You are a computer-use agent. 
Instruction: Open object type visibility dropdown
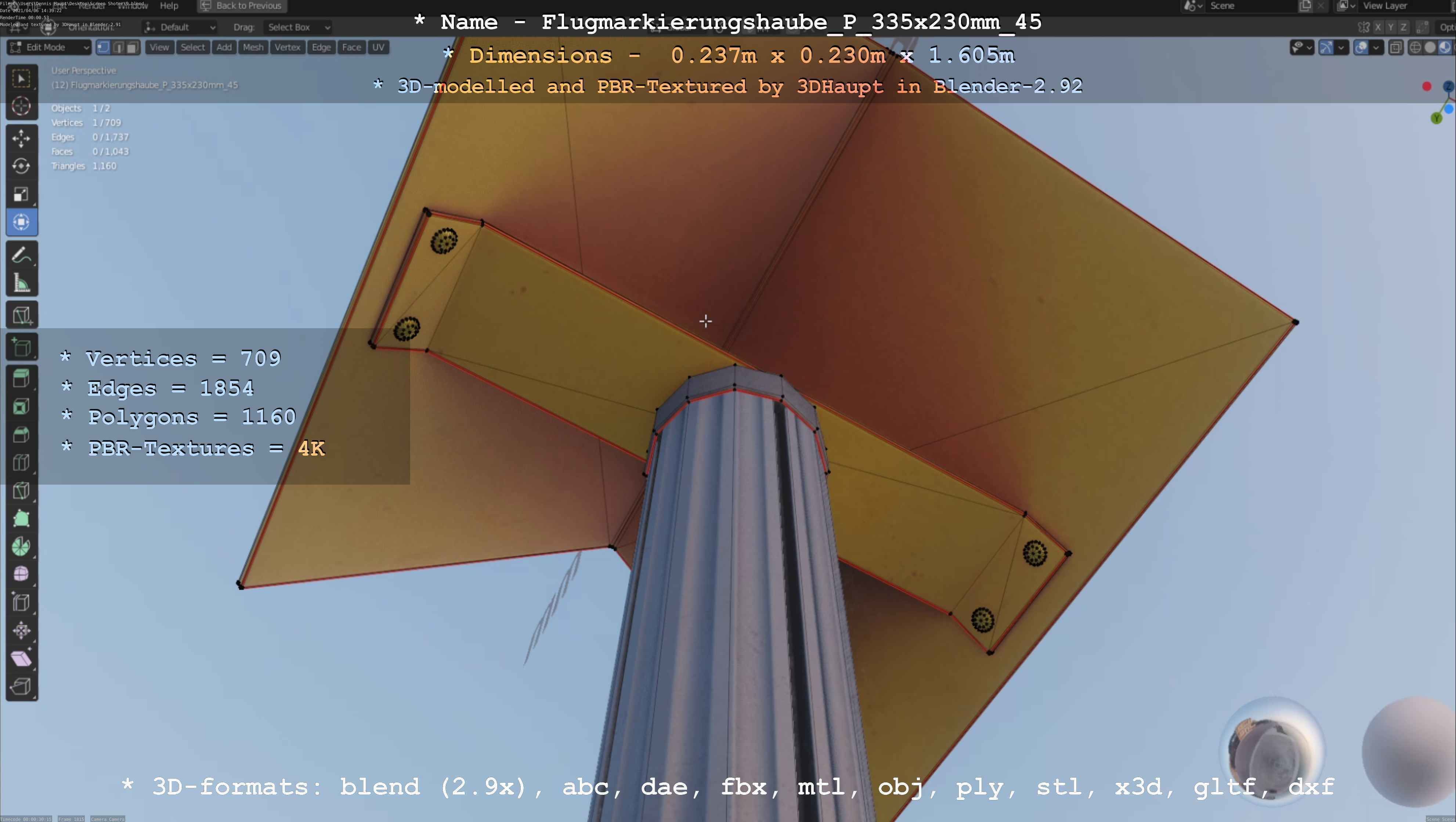pos(1302,47)
